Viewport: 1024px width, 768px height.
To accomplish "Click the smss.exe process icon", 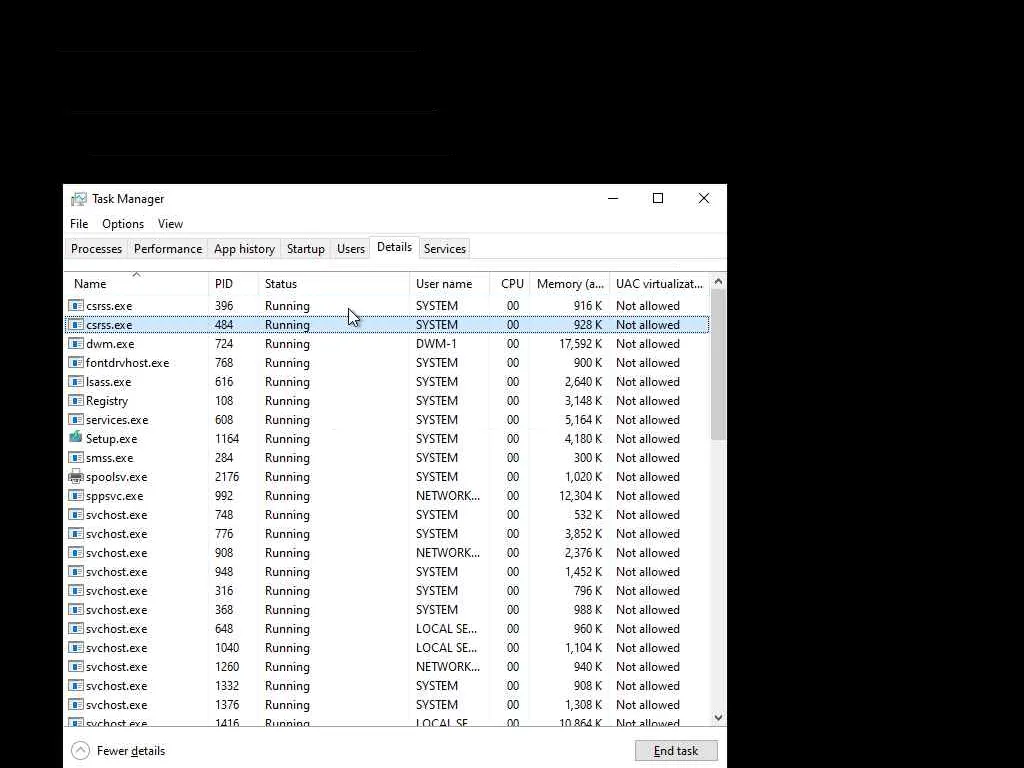I will coord(76,457).
